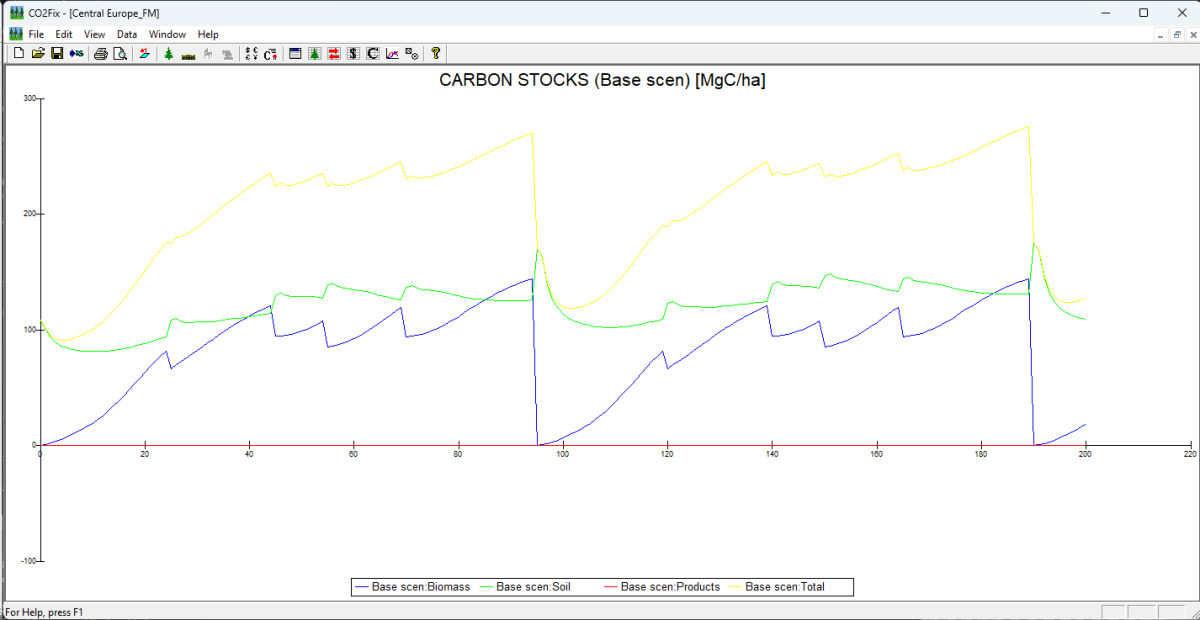The height and width of the screenshot is (620, 1200).
Task: Click the blue arrows icon next to Save
Action: pyautogui.click(x=76, y=53)
